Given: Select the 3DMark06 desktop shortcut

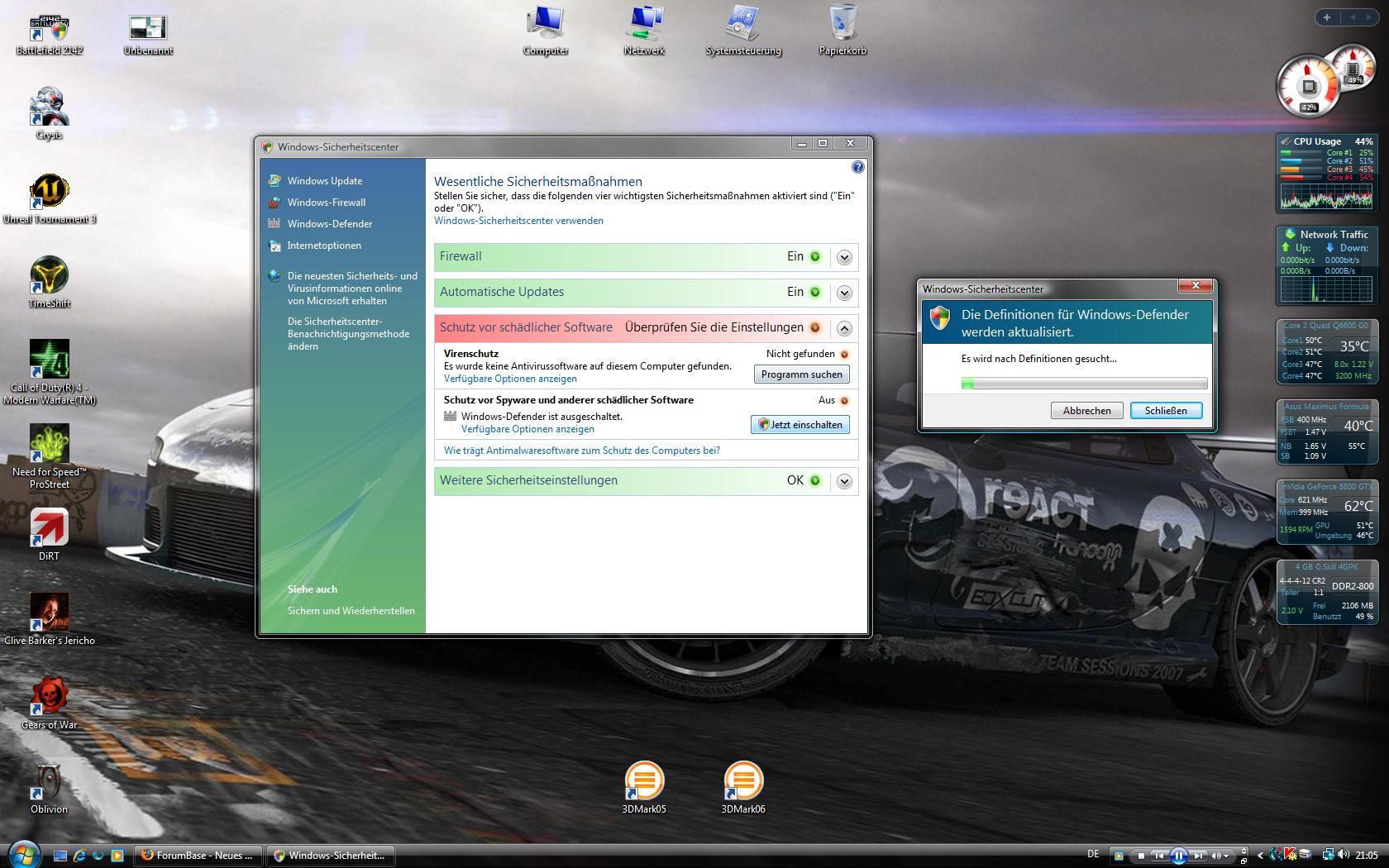Looking at the screenshot, I should pos(743,788).
